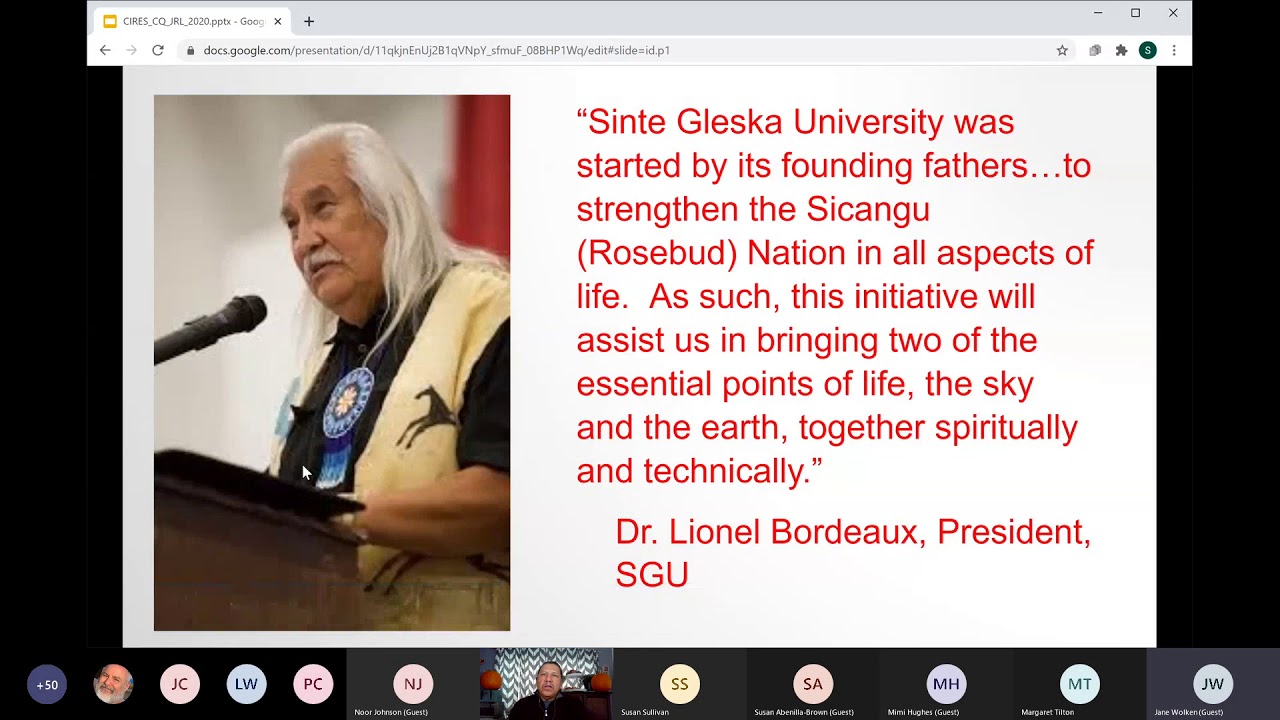Select Margaret Tilton participant tile

point(1079,684)
